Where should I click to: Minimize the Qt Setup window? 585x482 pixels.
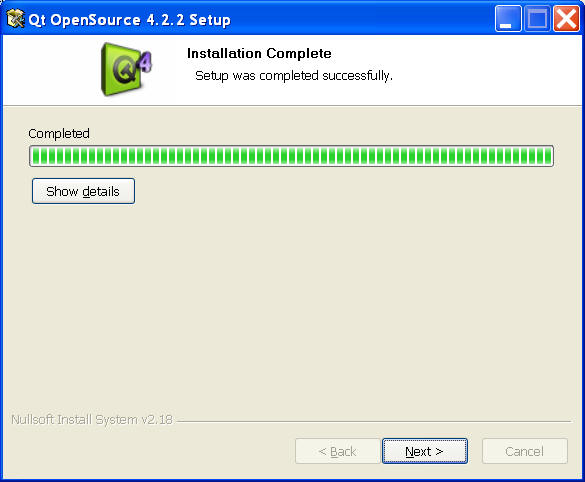[508, 19]
